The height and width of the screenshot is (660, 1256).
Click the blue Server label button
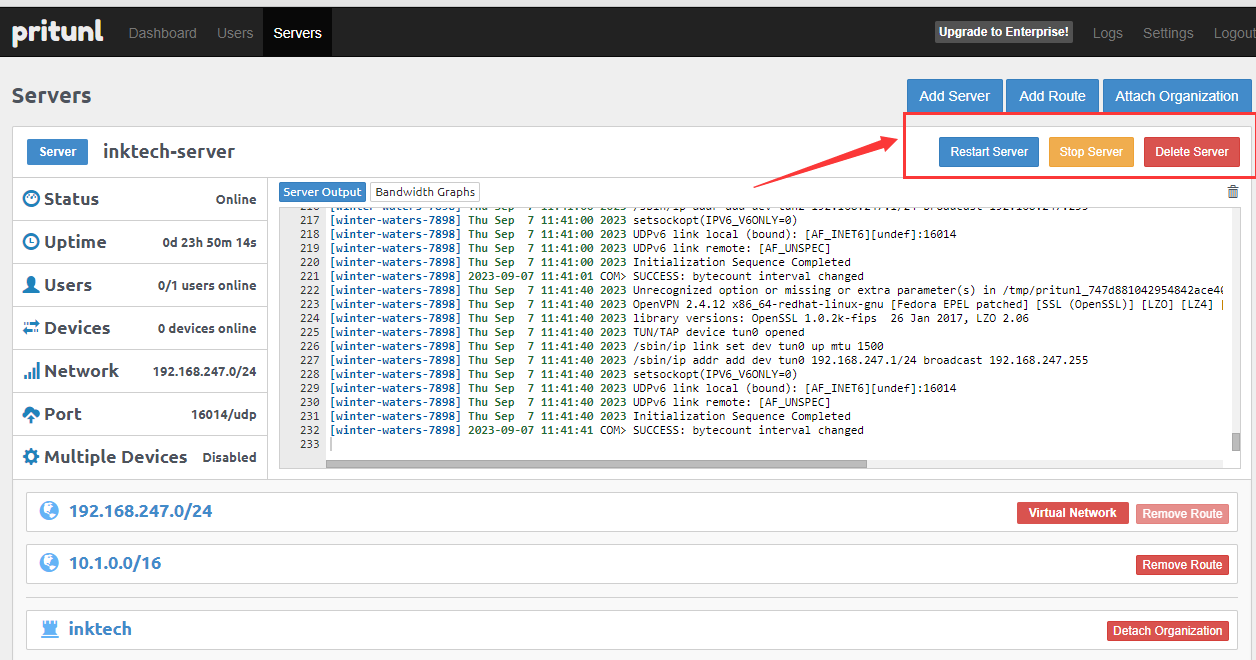click(57, 152)
